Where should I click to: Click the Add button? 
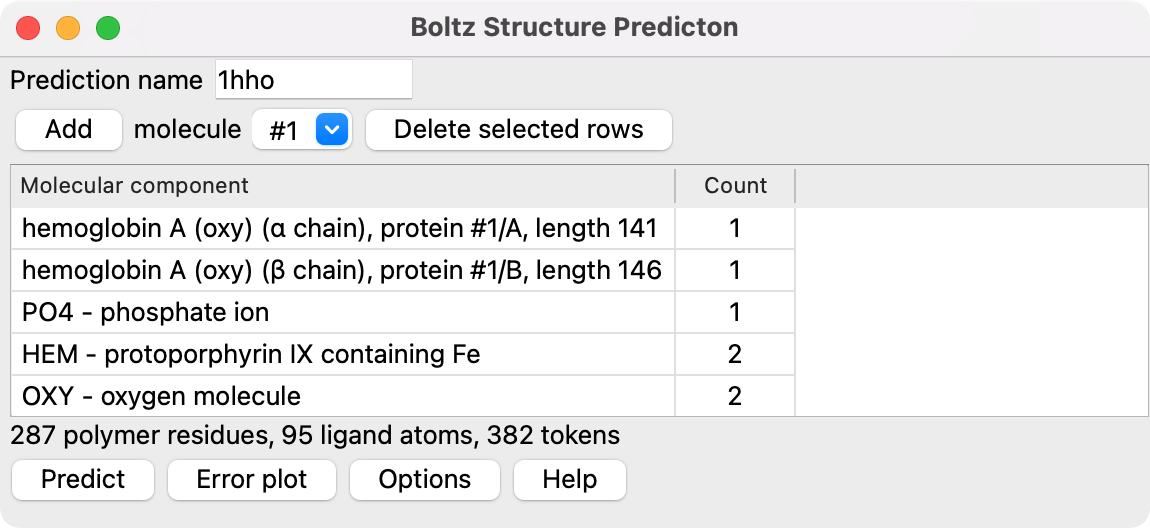(x=69, y=130)
